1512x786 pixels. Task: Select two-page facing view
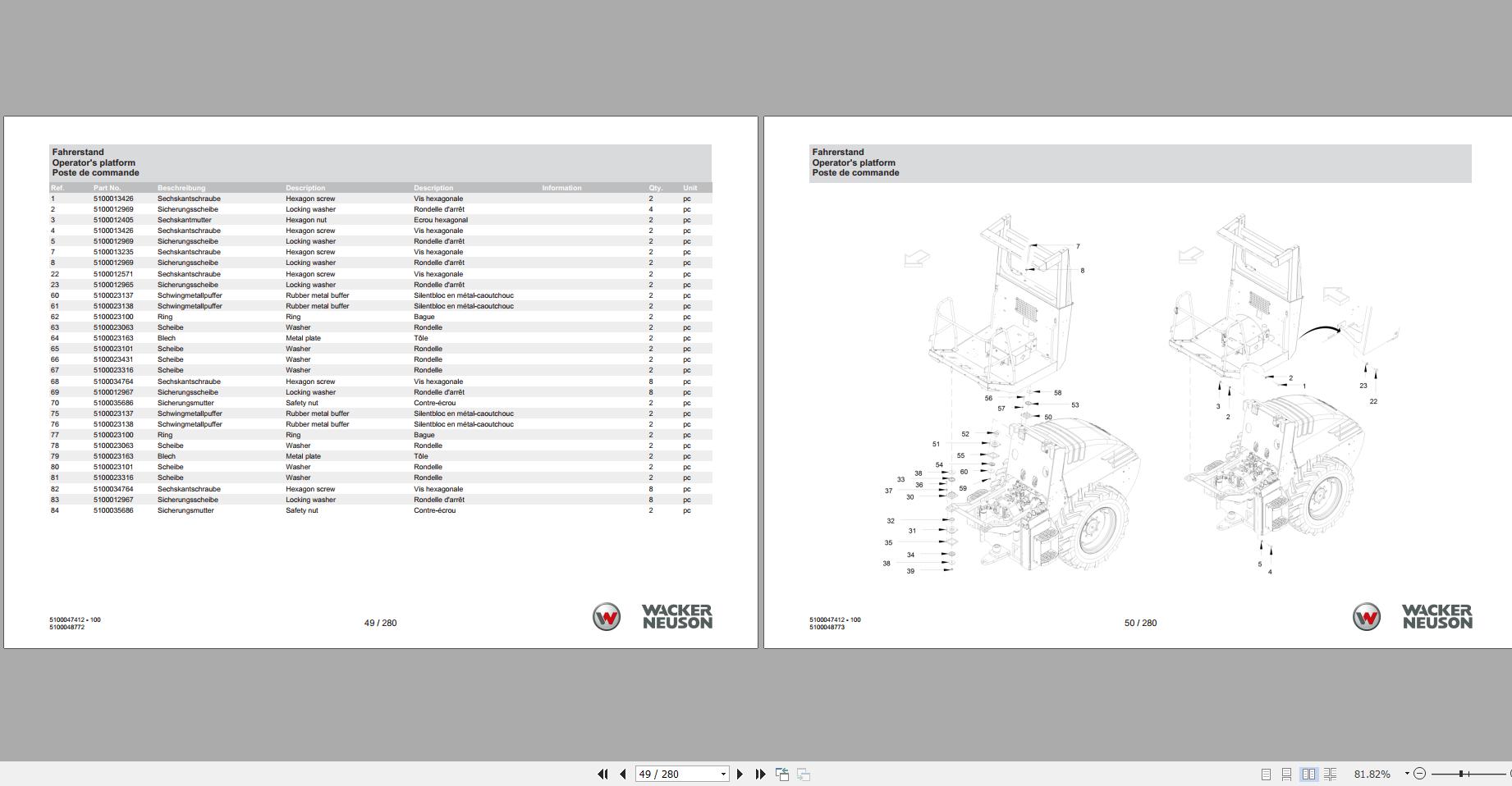point(1308,774)
